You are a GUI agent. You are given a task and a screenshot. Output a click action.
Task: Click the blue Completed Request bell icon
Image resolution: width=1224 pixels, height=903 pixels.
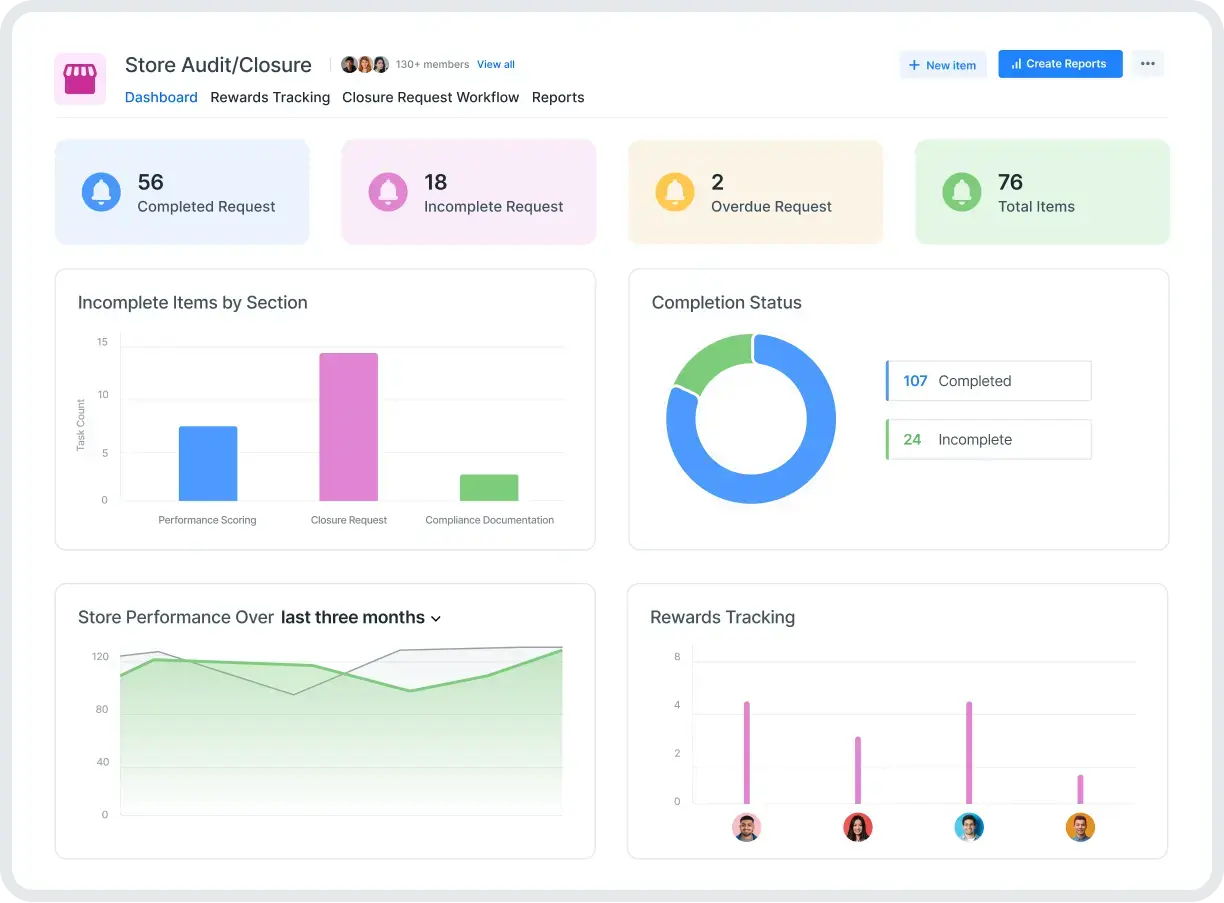tap(101, 192)
